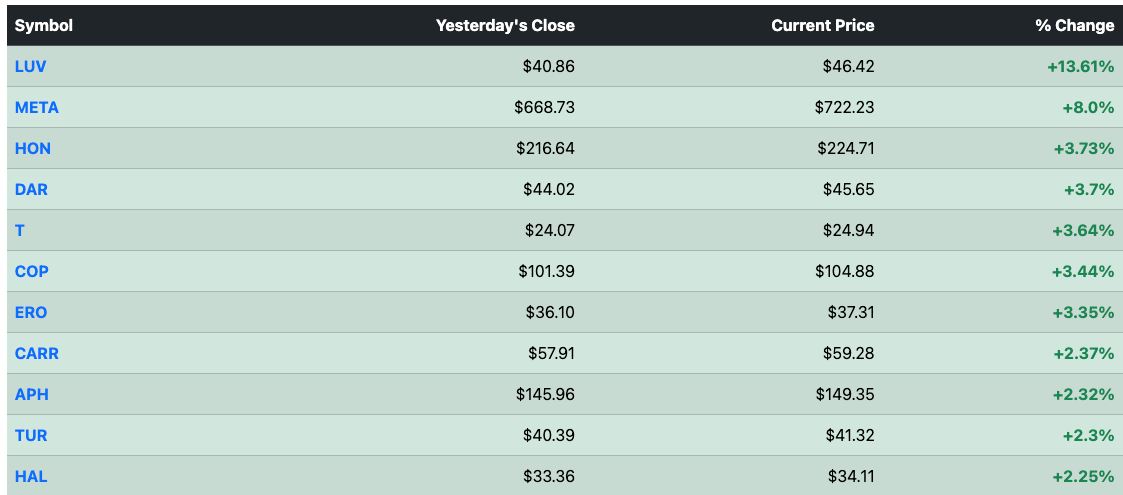The height and width of the screenshot is (495, 1123).
Task: Click the HON symbol link
Action: [x=33, y=148]
